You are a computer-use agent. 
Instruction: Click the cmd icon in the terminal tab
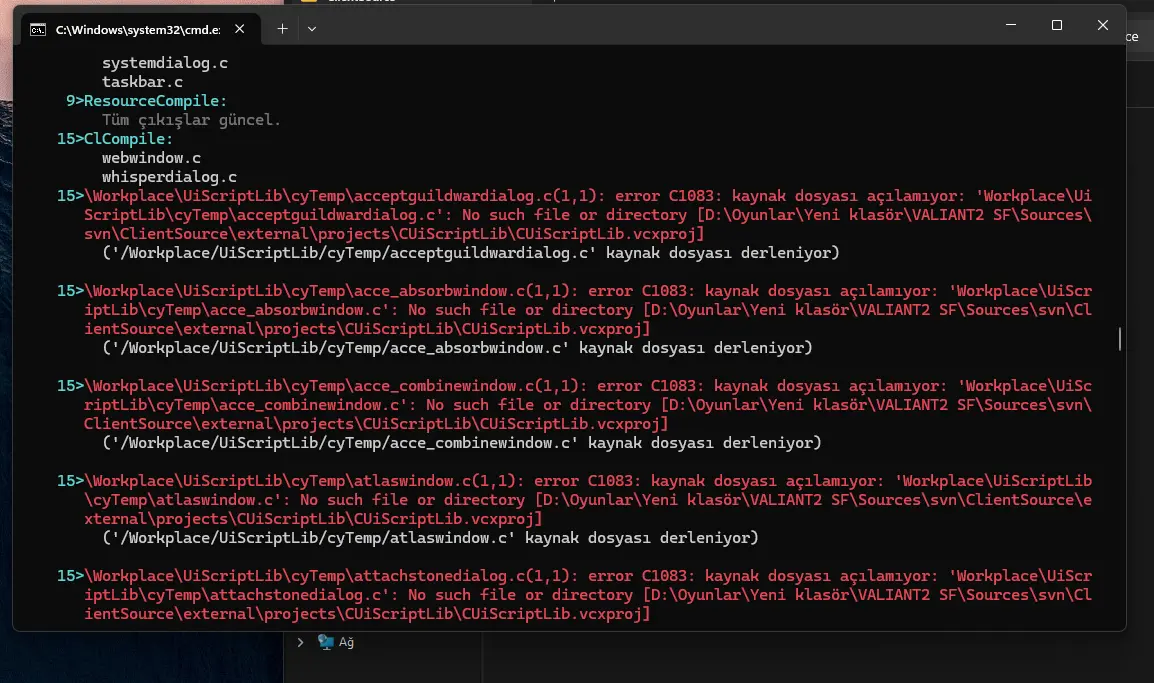(x=38, y=29)
